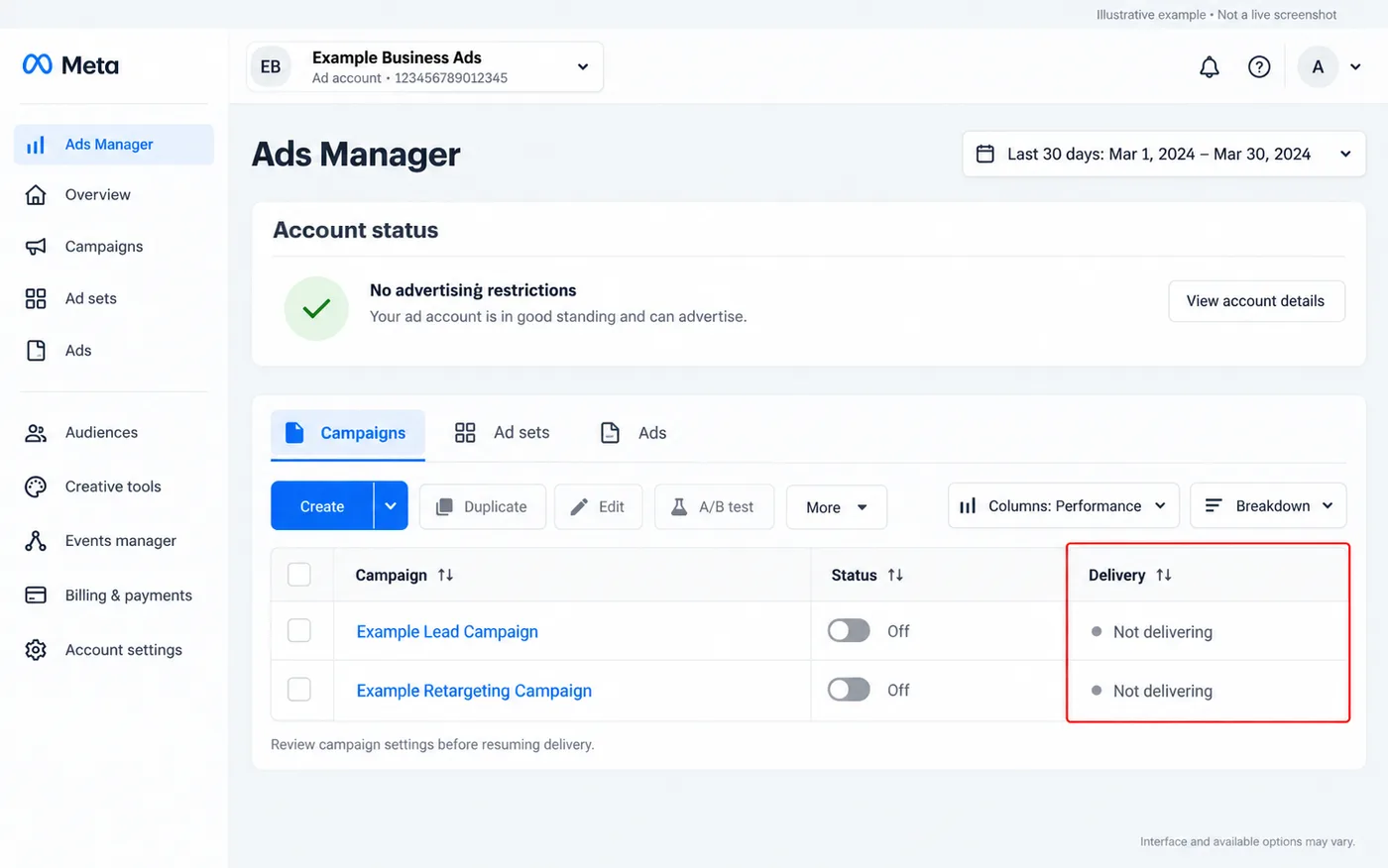The image size is (1388, 868).
Task: Check the Example Lead Campaign checkbox
Action: (298, 631)
